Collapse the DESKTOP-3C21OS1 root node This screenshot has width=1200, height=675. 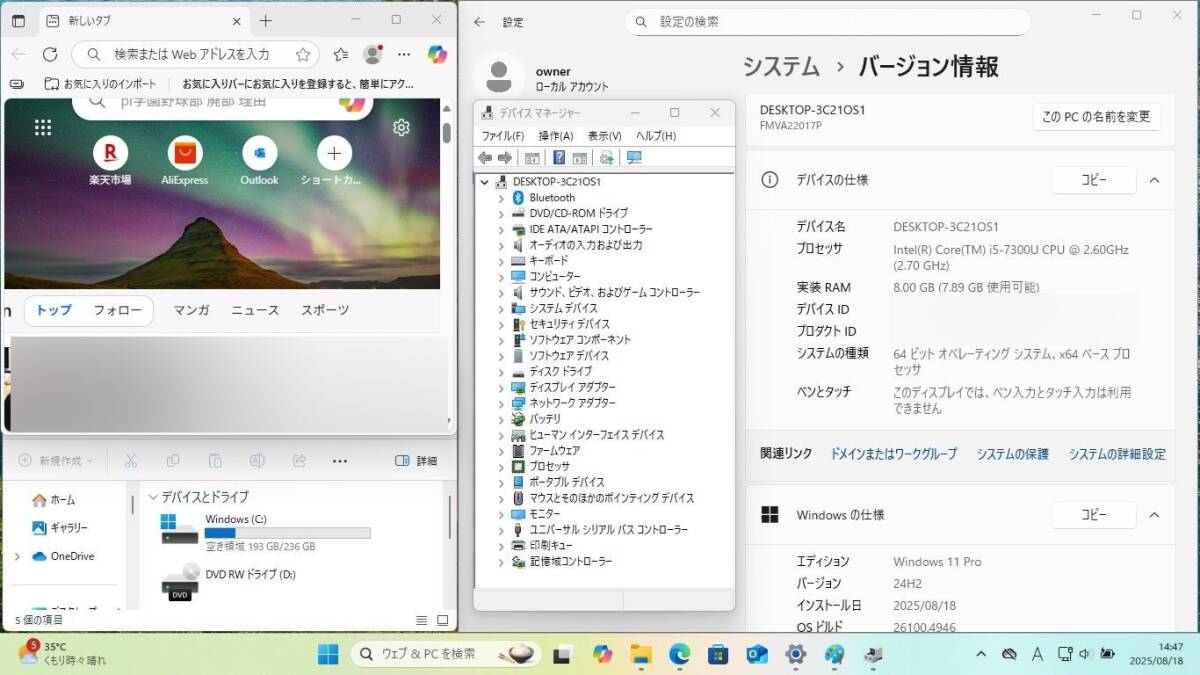point(486,182)
